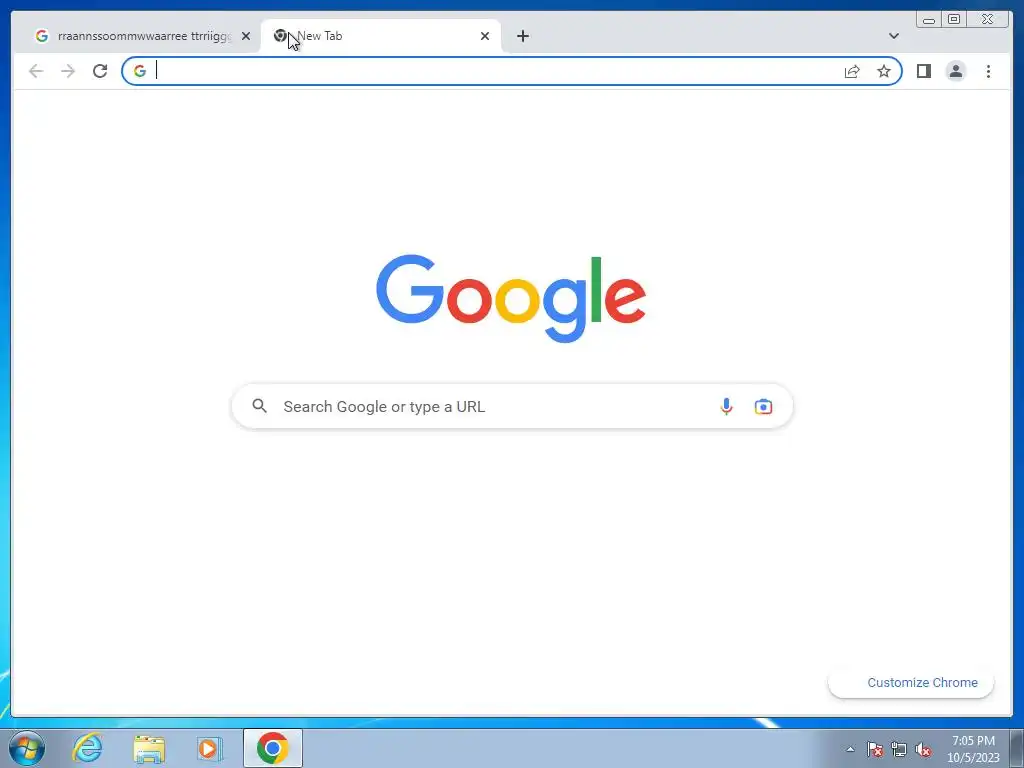Click the magnifier icon in the search box

(x=259, y=406)
